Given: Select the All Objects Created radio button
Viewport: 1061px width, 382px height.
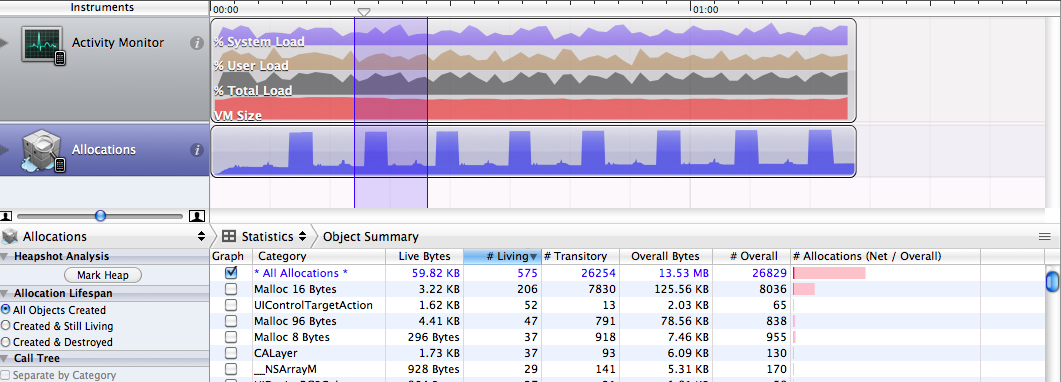Looking at the screenshot, I should pyautogui.click(x=6, y=310).
